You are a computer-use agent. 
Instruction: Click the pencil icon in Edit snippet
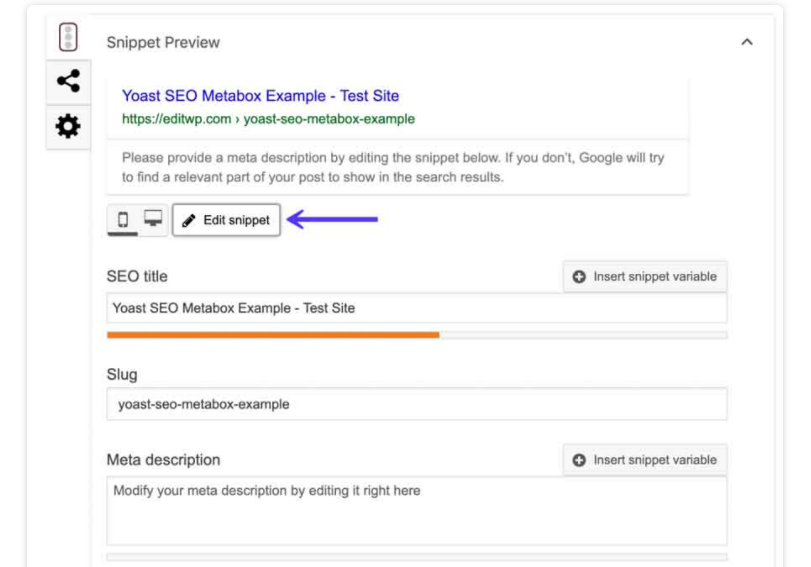pyautogui.click(x=190, y=221)
